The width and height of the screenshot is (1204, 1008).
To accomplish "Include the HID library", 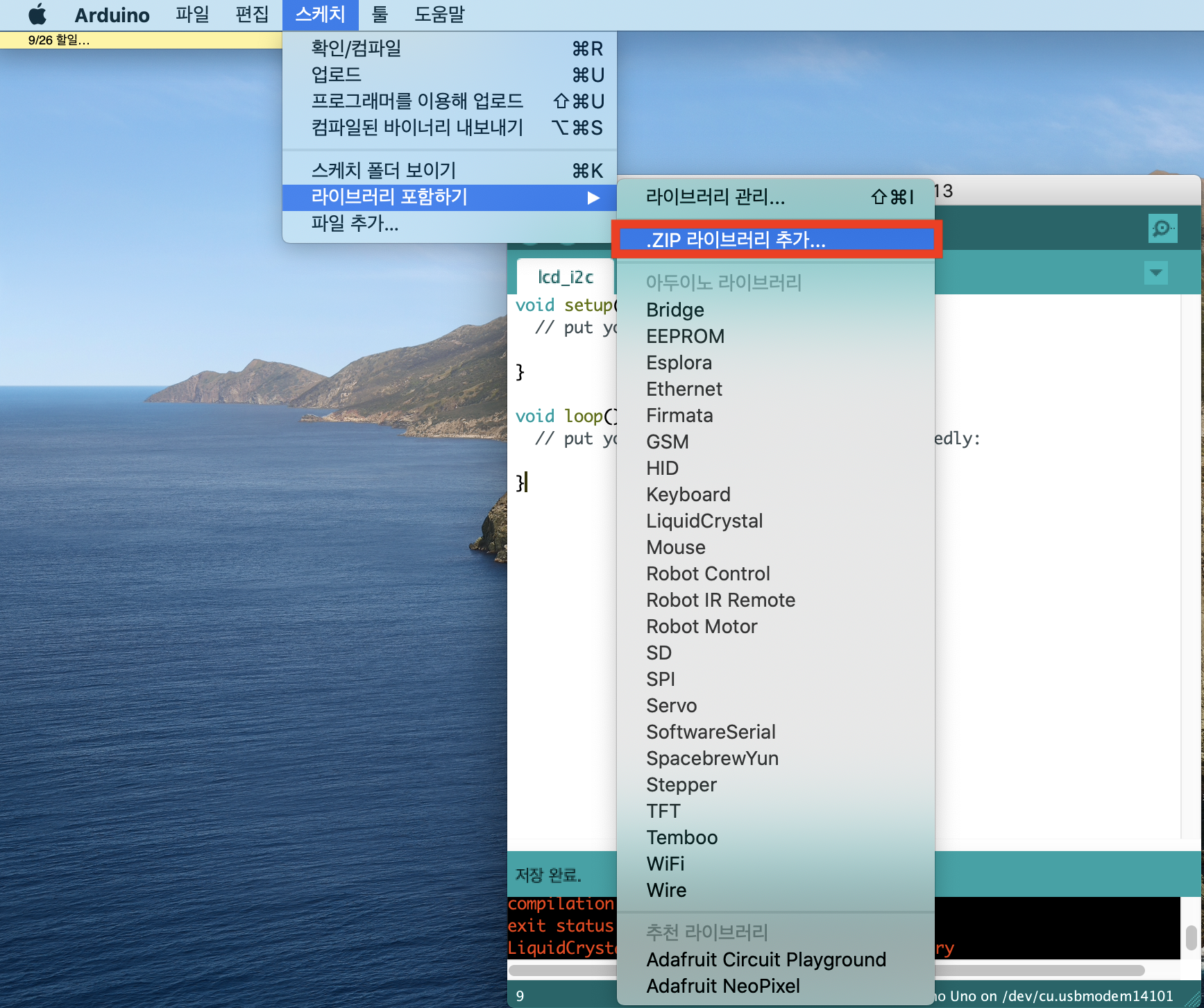I will pyautogui.click(x=776, y=468).
